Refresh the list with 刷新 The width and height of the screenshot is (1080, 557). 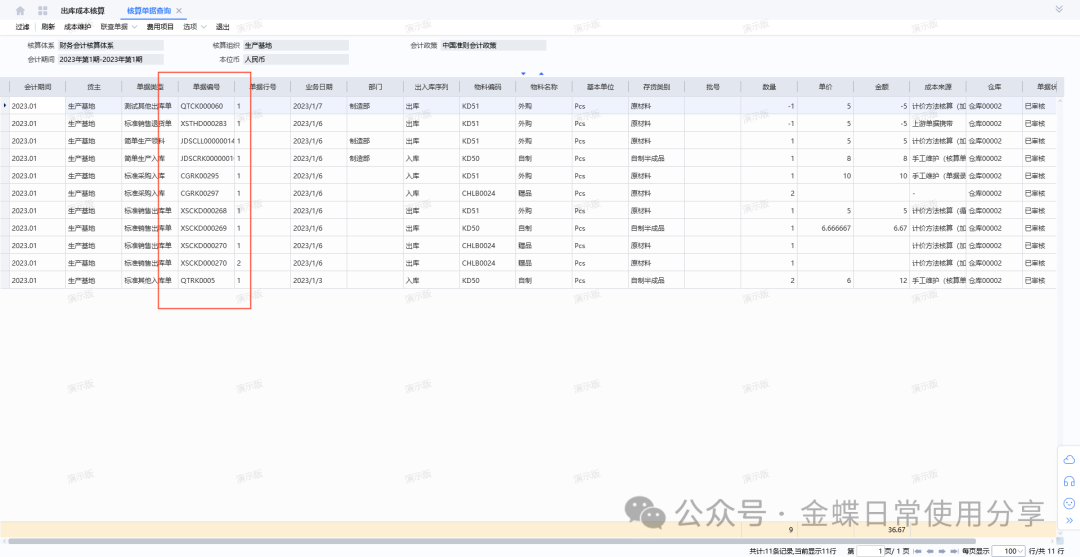point(48,27)
